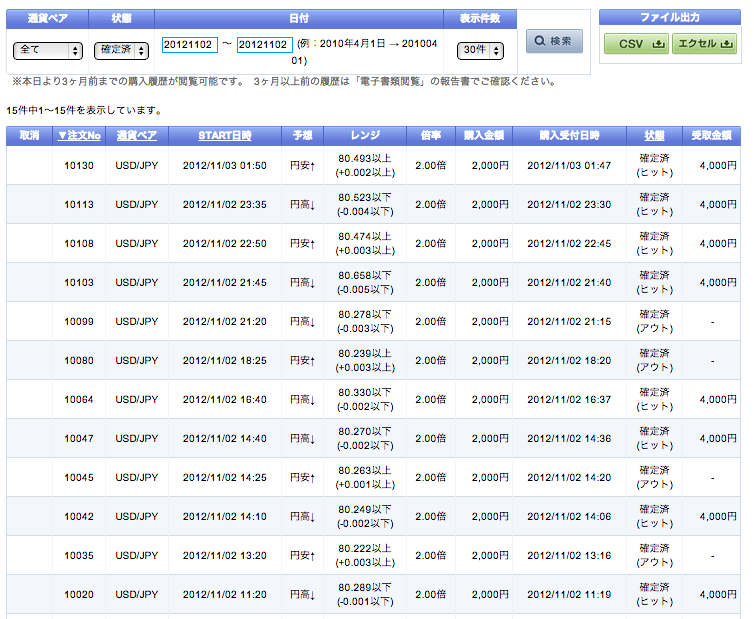The image size is (754, 619).
Task: Click the magnifier icon in the 検索 button
Action: [540, 41]
